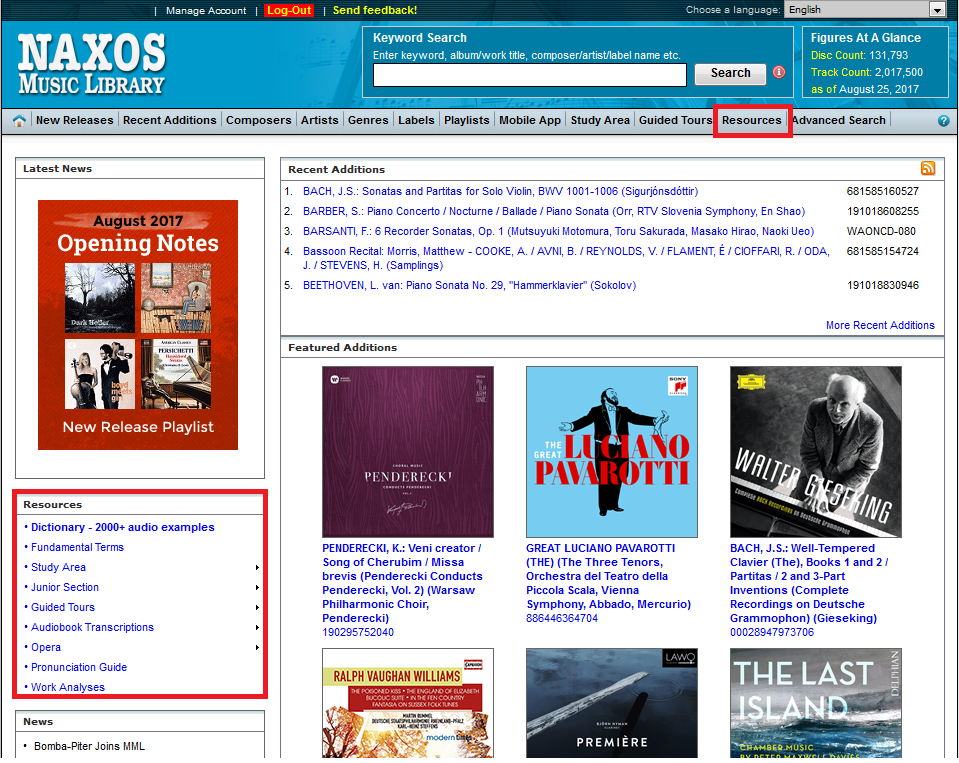Open the New Releases menu

pyautogui.click(x=75, y=120)
